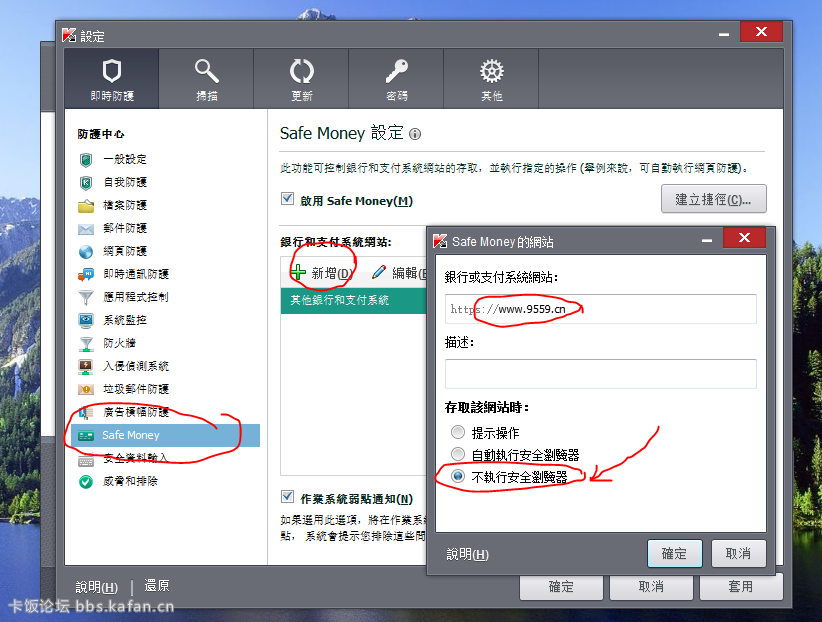Viewport: 822px width, 622px height.
Task: Open the 其他 settings tab
Action: (491, 79)
